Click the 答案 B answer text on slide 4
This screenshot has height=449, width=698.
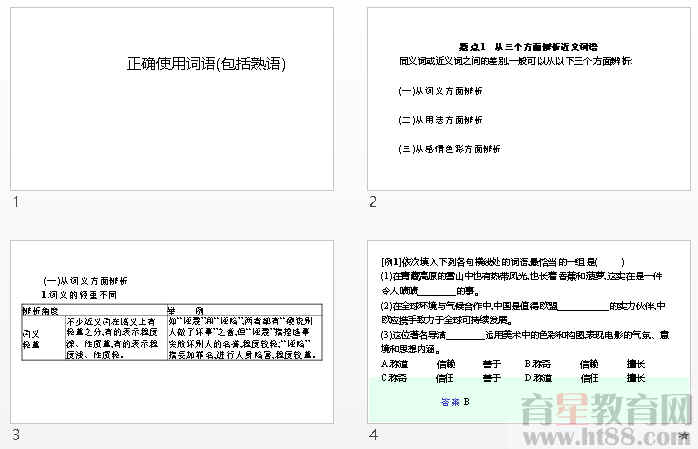coord(454,402)
